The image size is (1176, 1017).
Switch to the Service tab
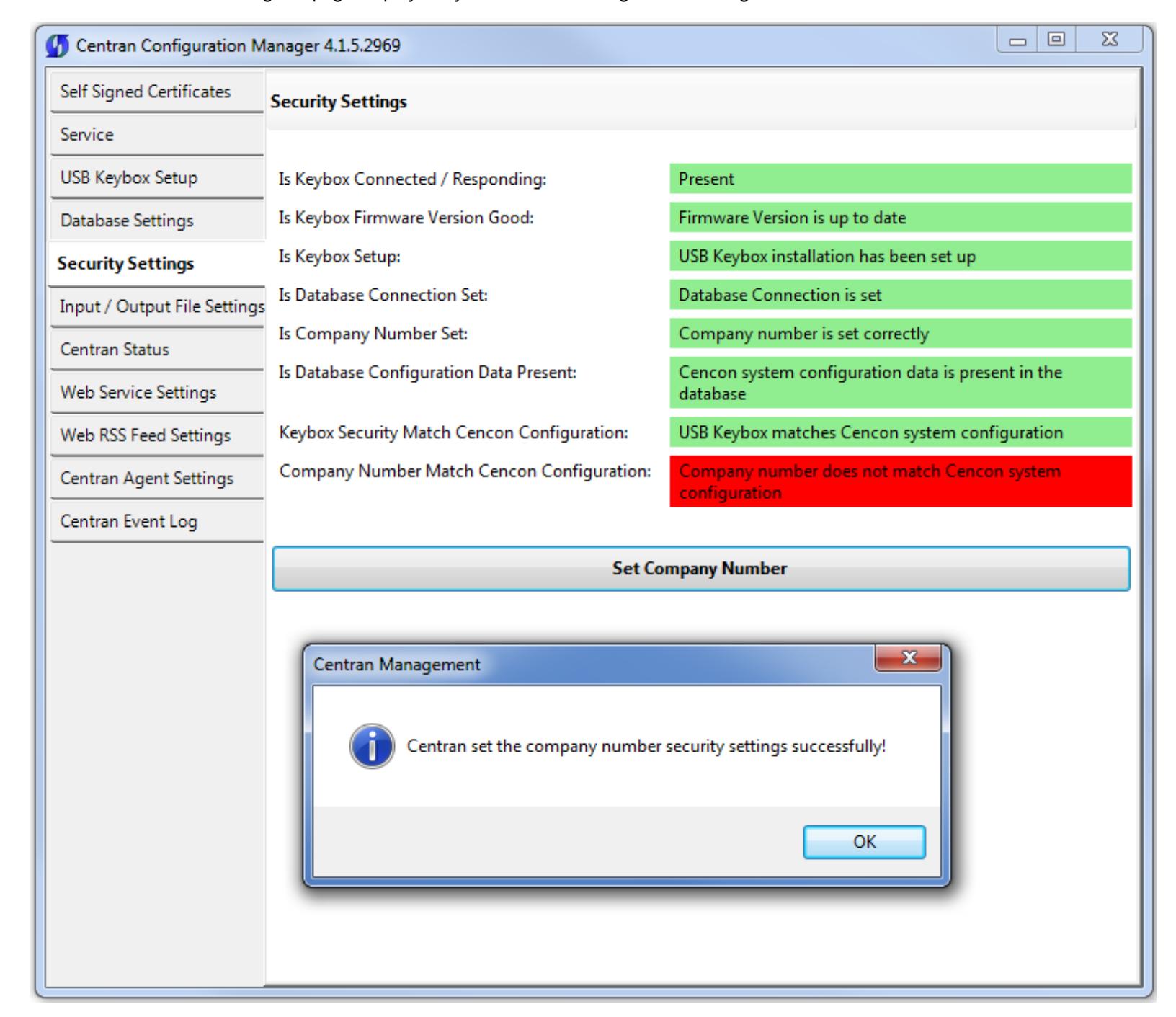coord(157,135)
